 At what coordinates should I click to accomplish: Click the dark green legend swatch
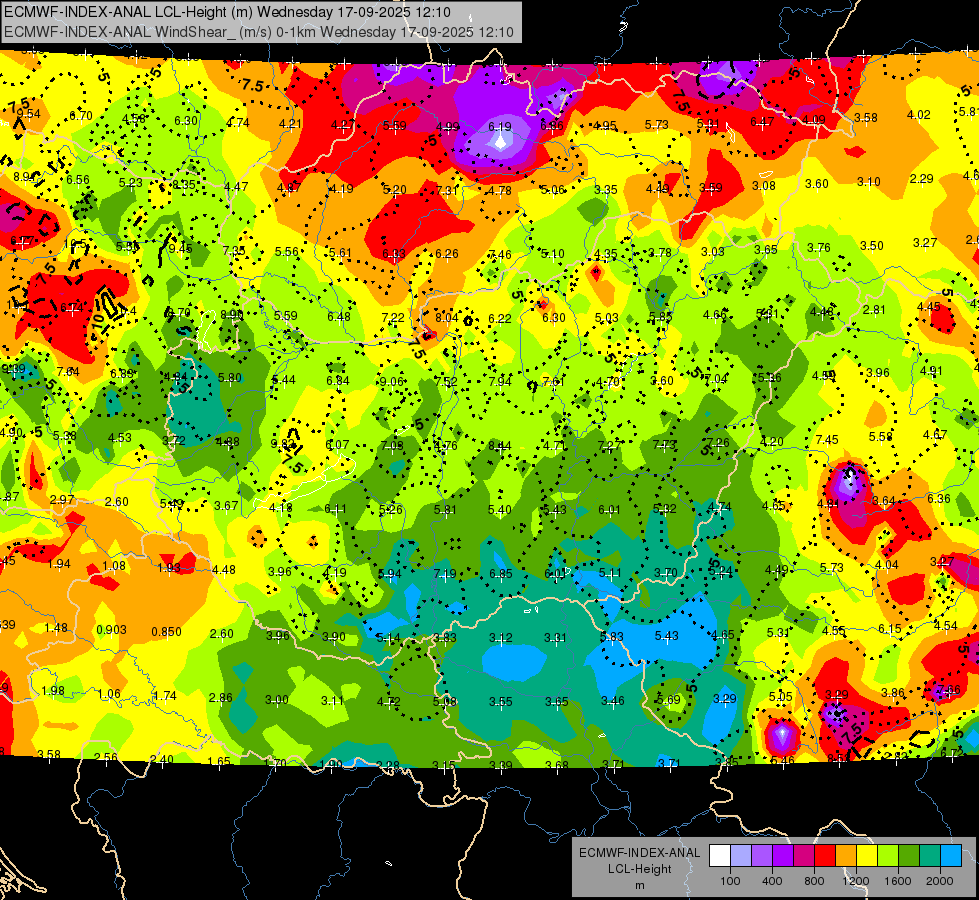point(910,856)
